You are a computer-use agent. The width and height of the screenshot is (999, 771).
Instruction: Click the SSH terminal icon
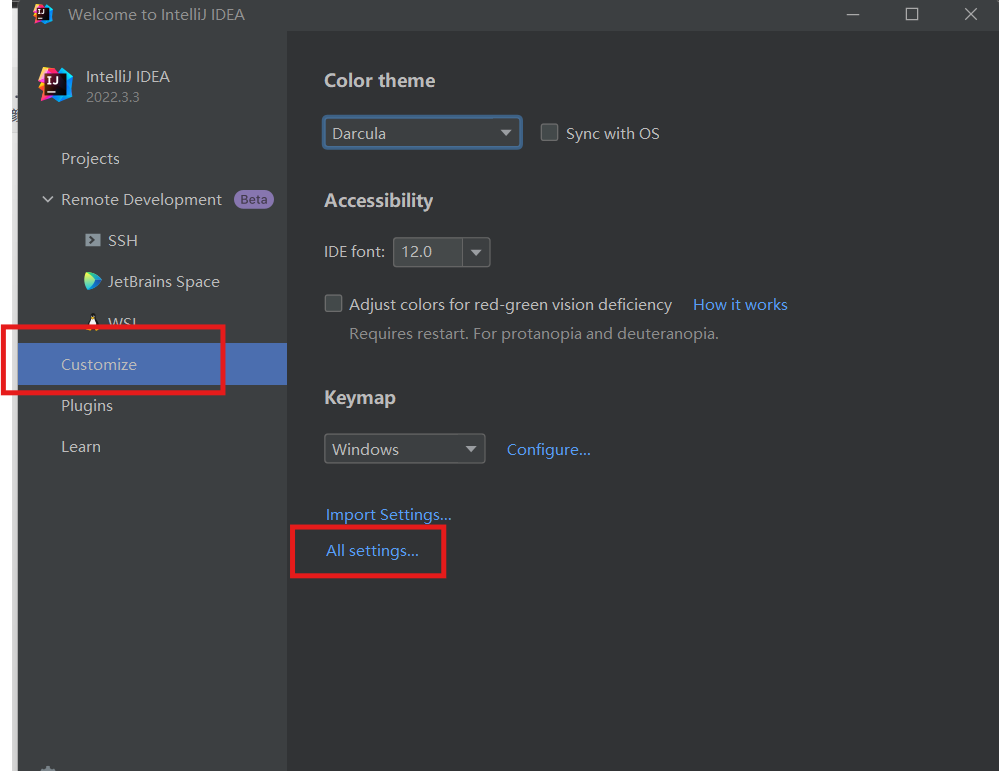coord(93,240)
